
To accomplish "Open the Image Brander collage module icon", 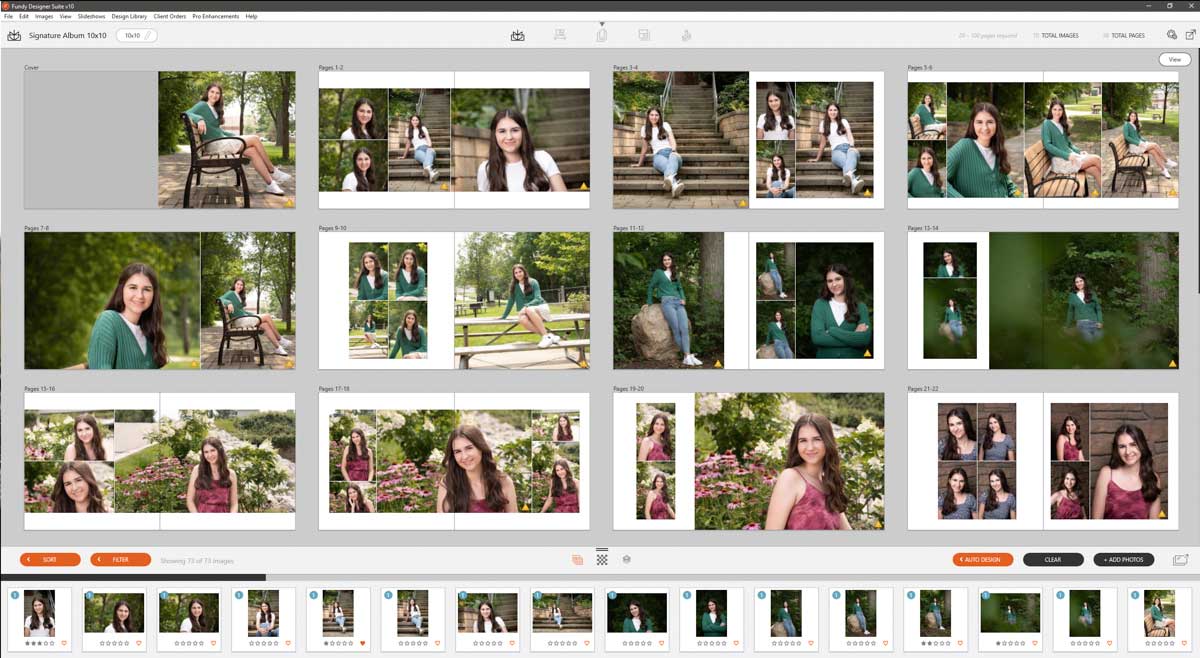I will [644, 35].
